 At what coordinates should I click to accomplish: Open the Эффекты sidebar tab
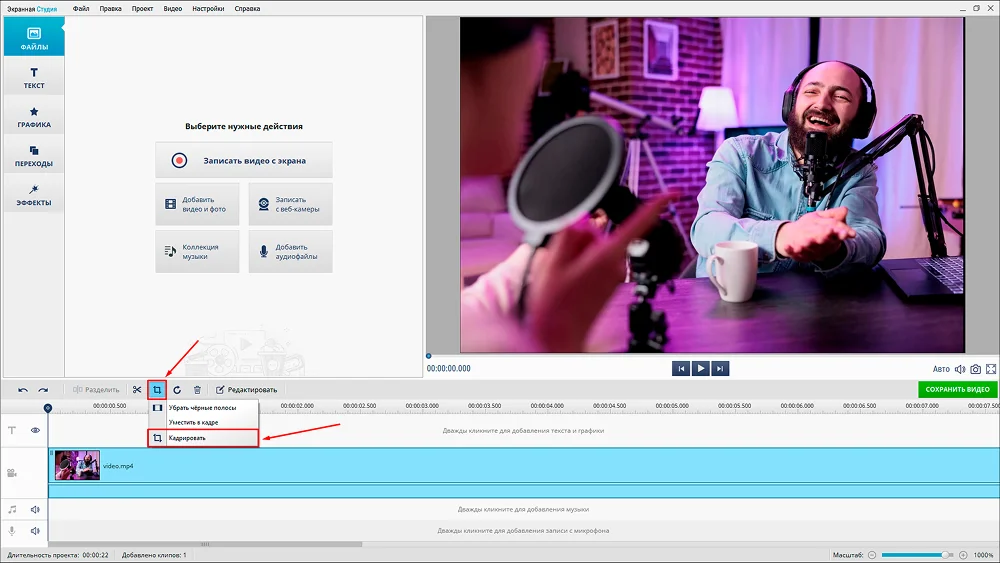pos(34,194)
